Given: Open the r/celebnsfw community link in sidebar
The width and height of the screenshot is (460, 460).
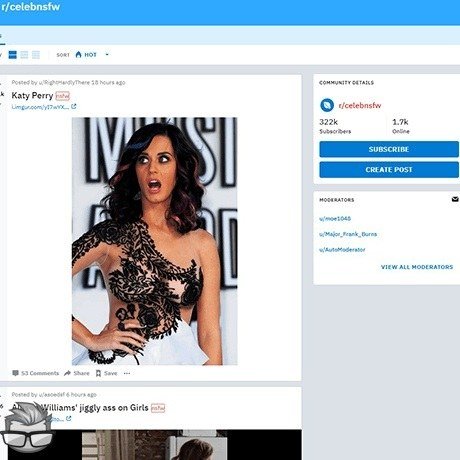Looking at the screenshot, I should pos(360,105).
